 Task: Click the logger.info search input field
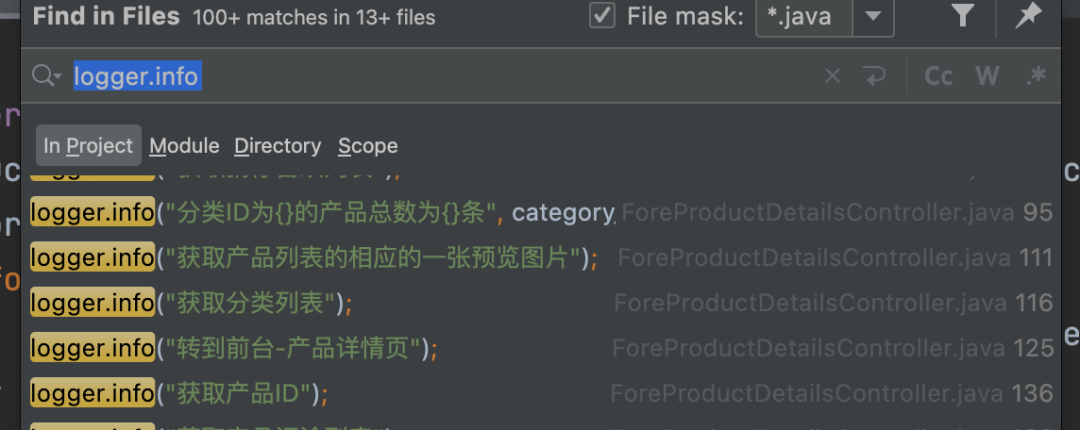pos(450,76)
